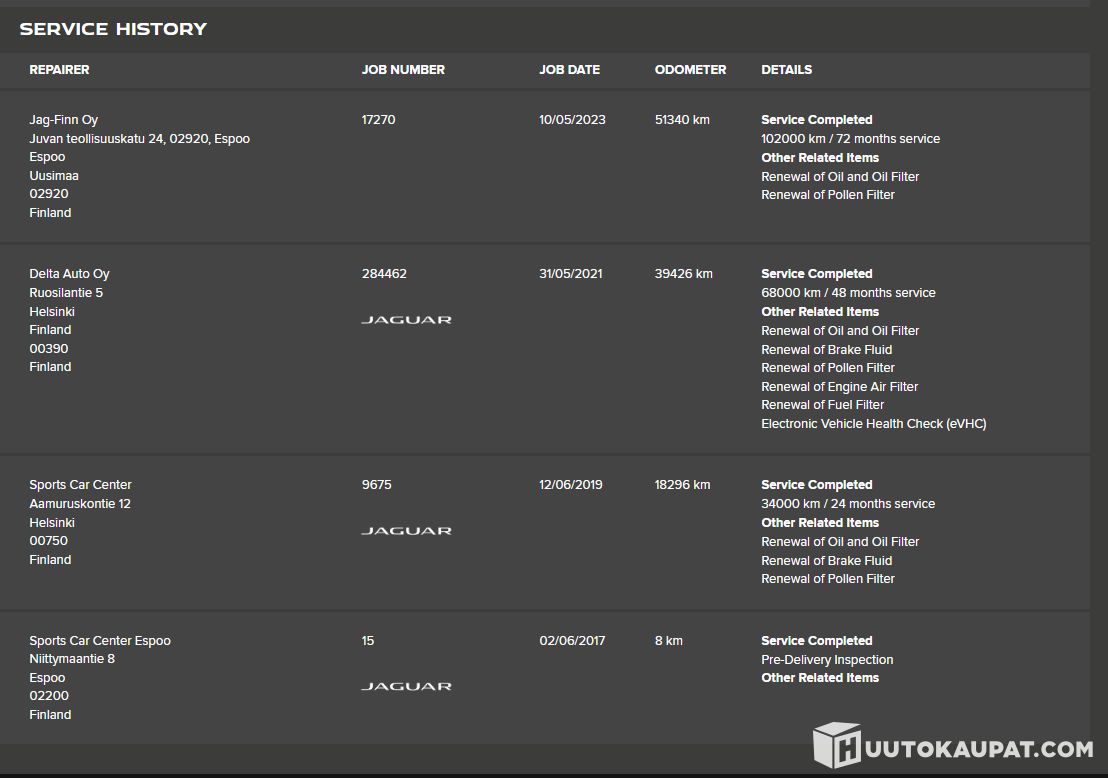Select the Odometer column header
This screenshot has width=1108, height=778.
(690, 70)
